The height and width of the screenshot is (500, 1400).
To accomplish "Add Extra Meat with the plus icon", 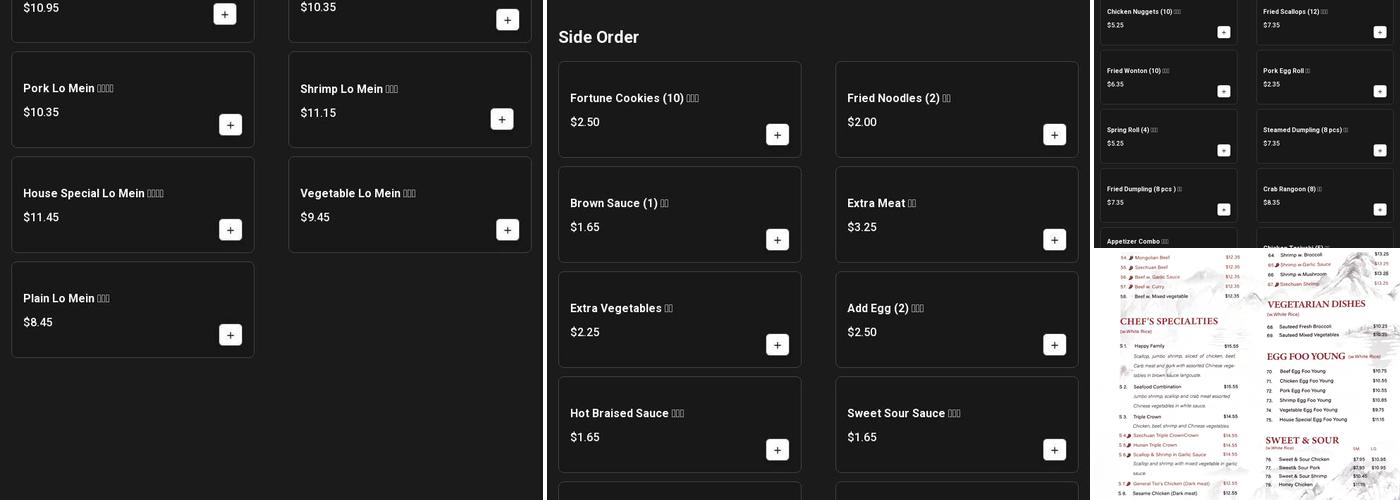I will (1054, 240).
